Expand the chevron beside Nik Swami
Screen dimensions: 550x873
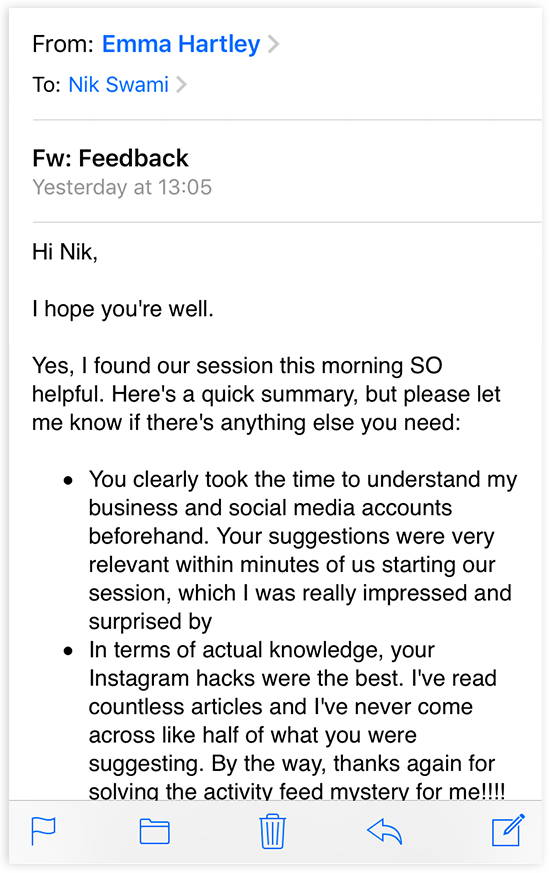point(181,85)
